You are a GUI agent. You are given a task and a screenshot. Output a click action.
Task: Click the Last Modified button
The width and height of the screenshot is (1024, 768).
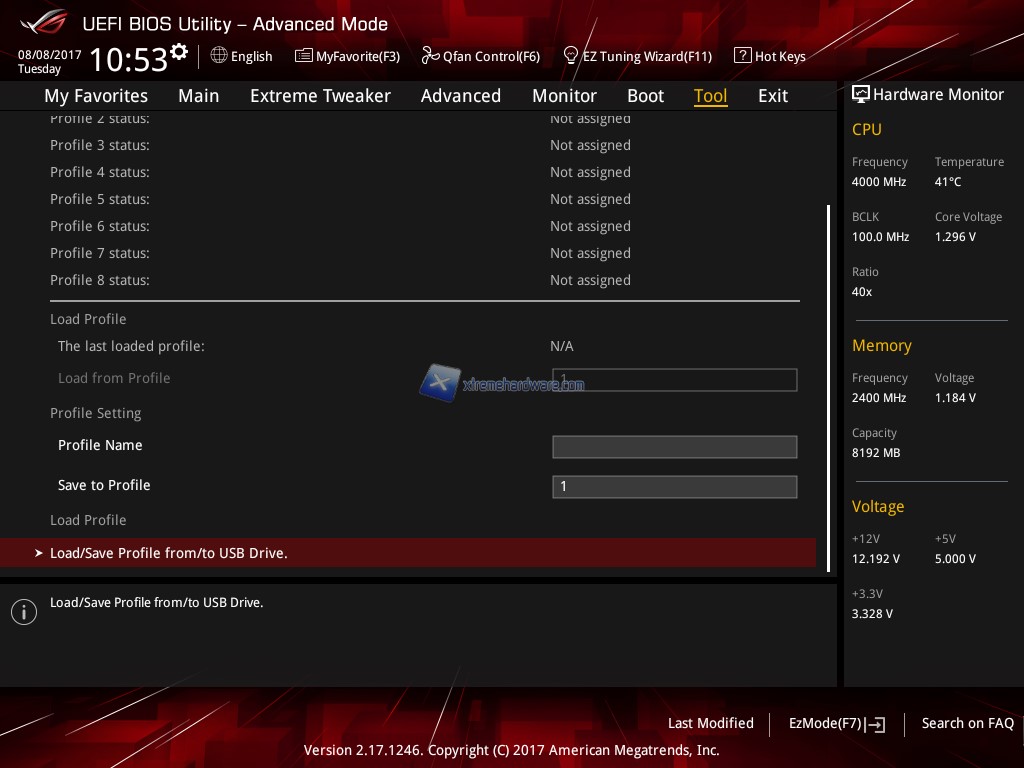[710, 723]
